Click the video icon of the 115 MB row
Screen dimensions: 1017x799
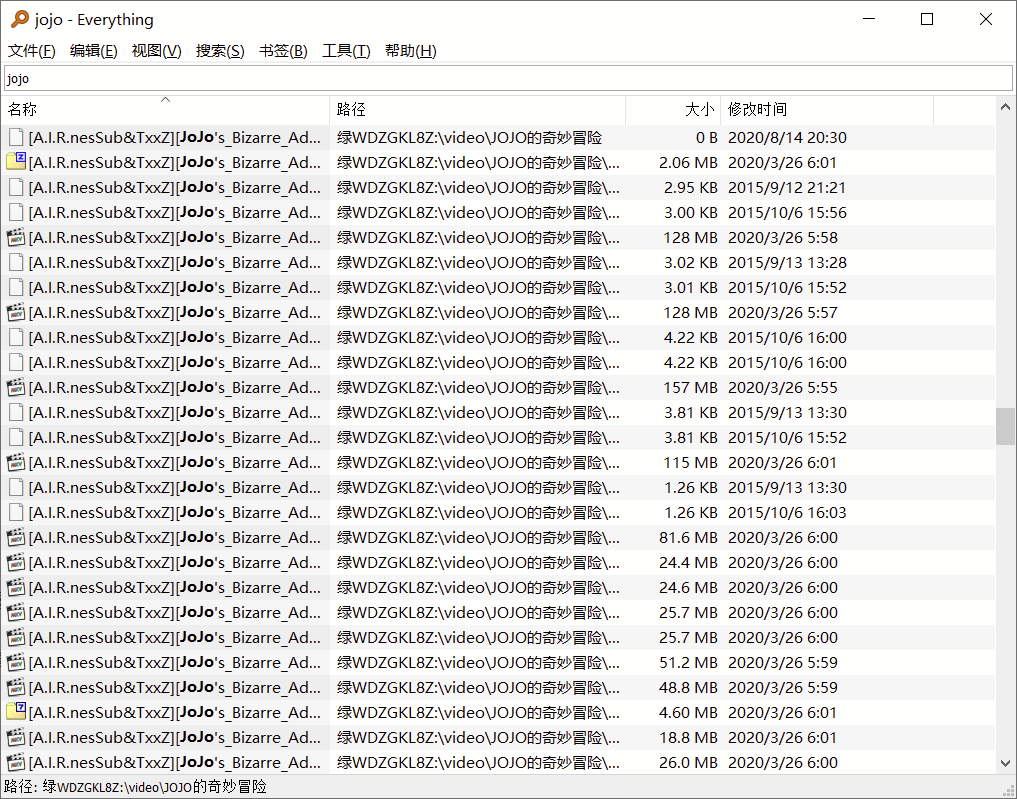[16, 462]
